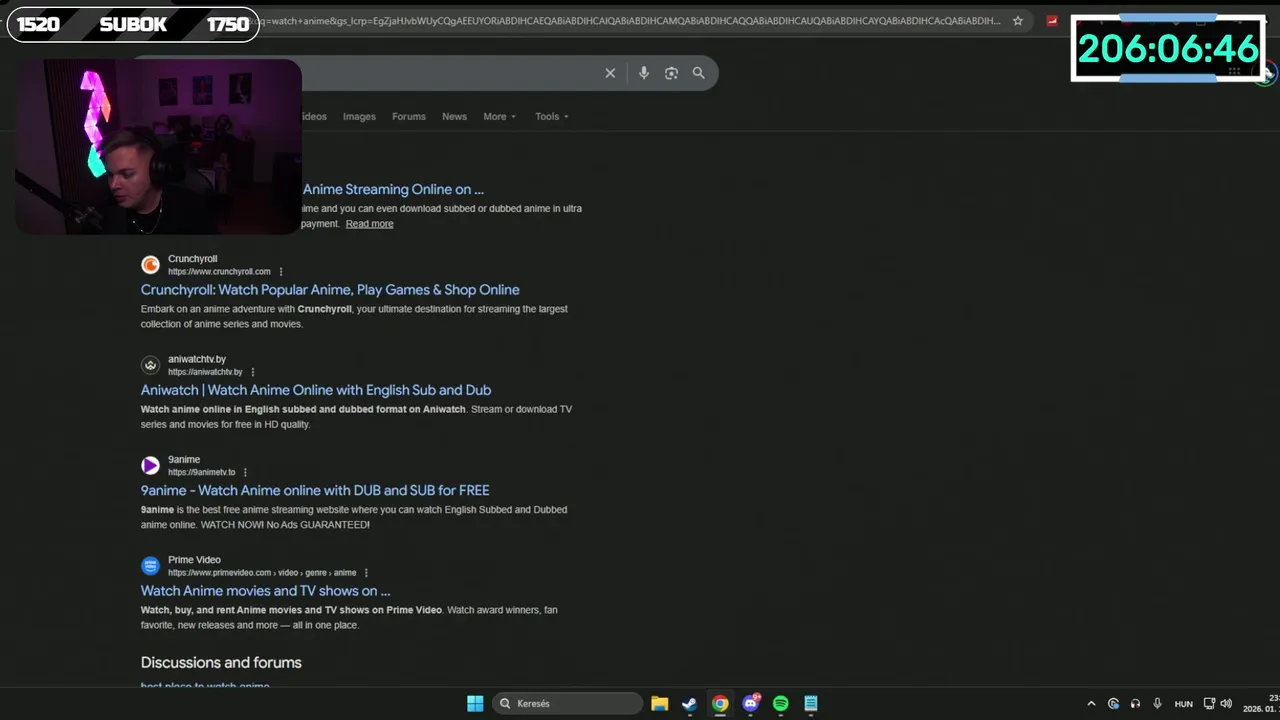
Task: Open the Aniwatch Watch Anime Online result
Action: click(x=316, y=390)
